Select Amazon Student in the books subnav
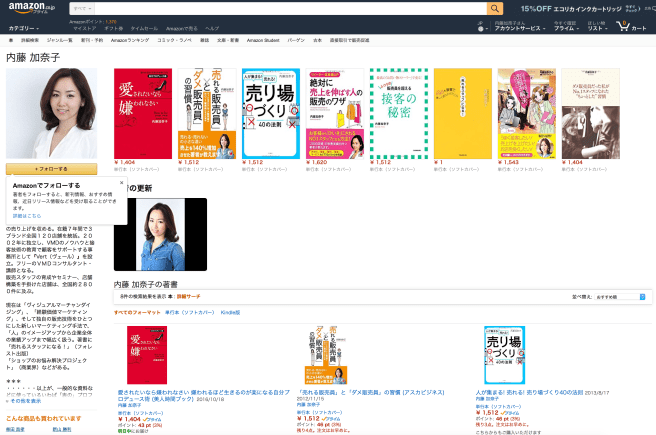This screenshot has width=656, height=435. click(263, 40)
